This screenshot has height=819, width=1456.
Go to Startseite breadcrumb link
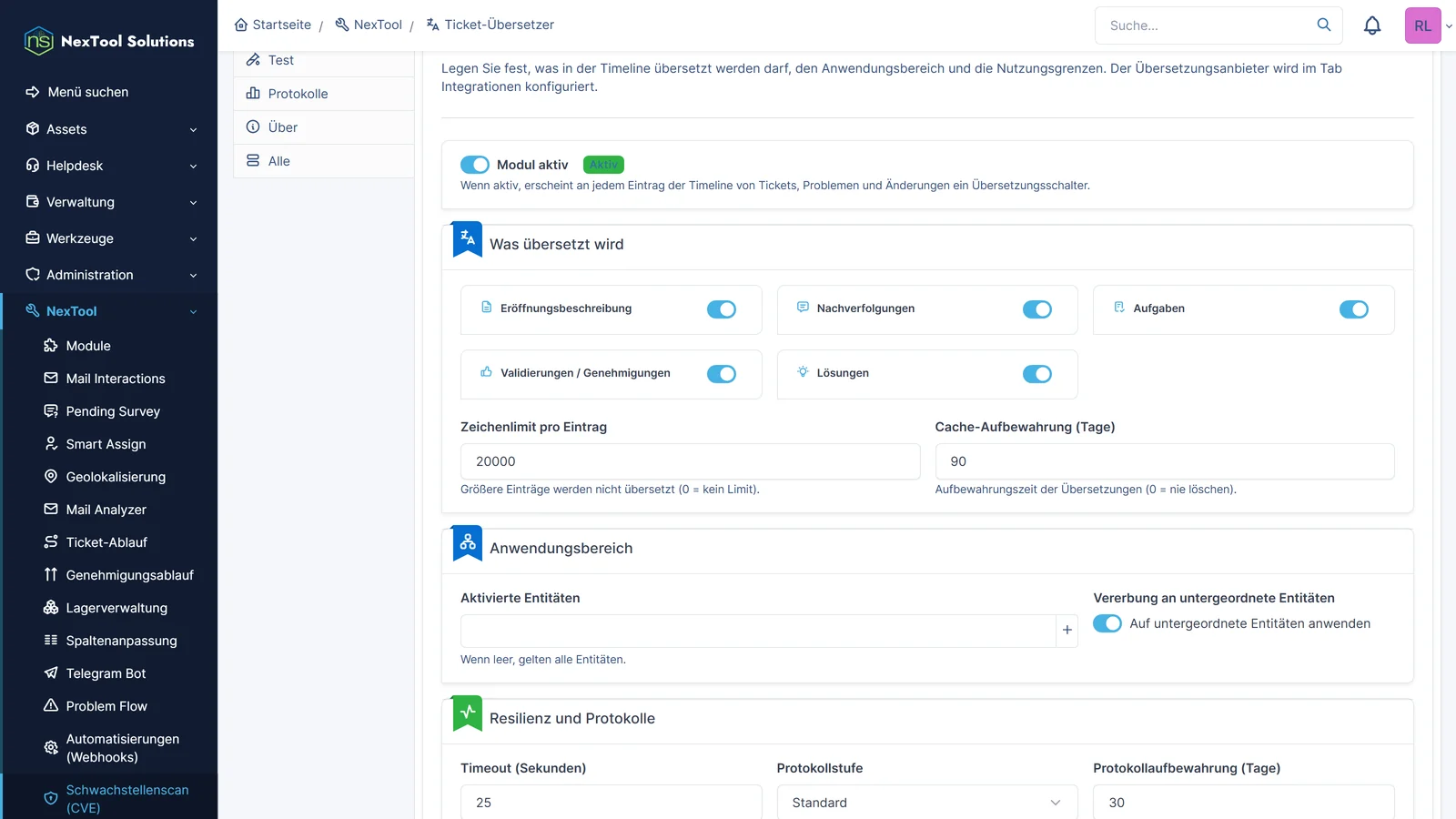click(x=273, y=25)
